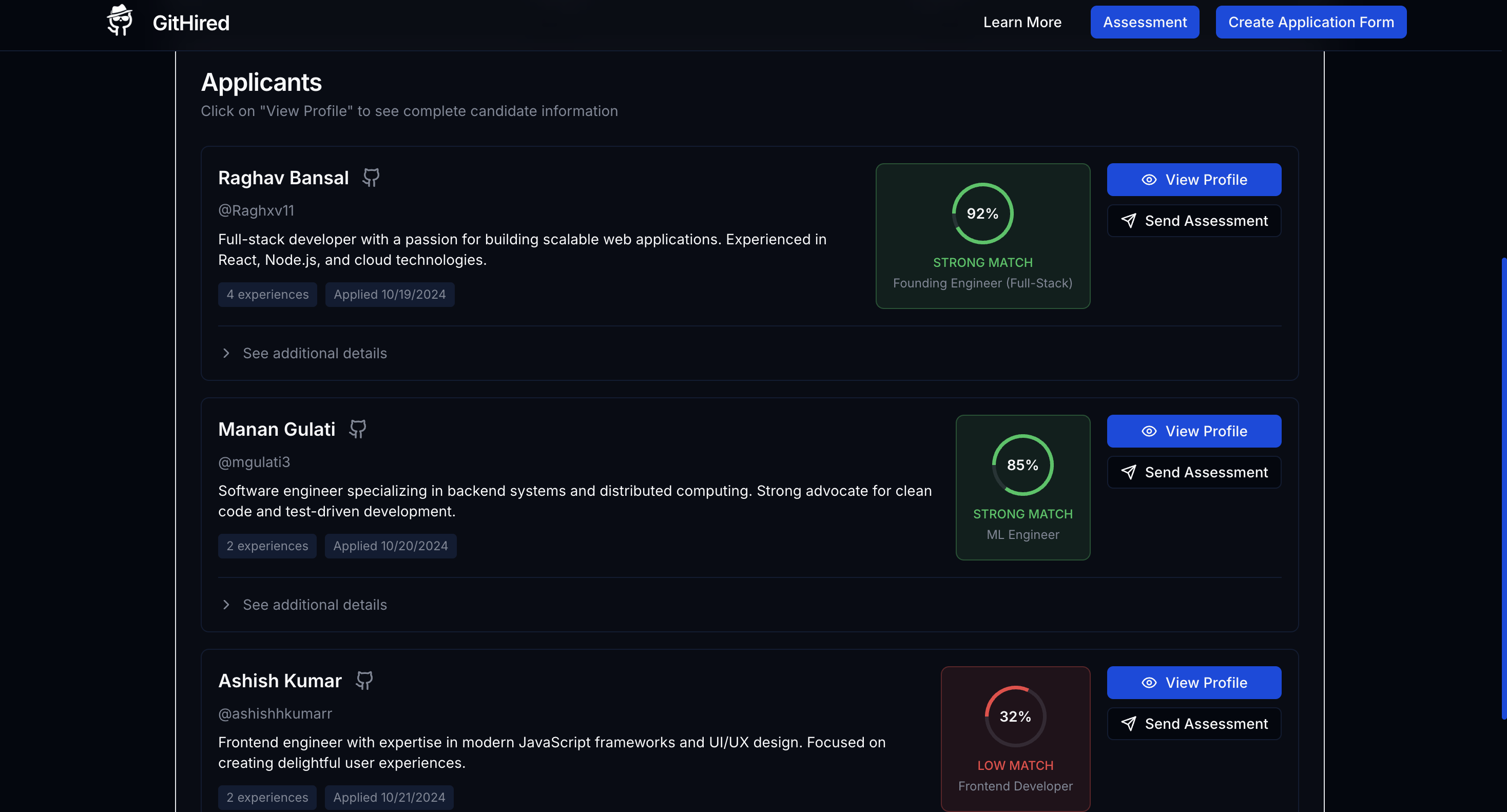This screenshot has width=1507, height=812.
Task: Click the GitHired brand name link
Action: click(191, 23)
